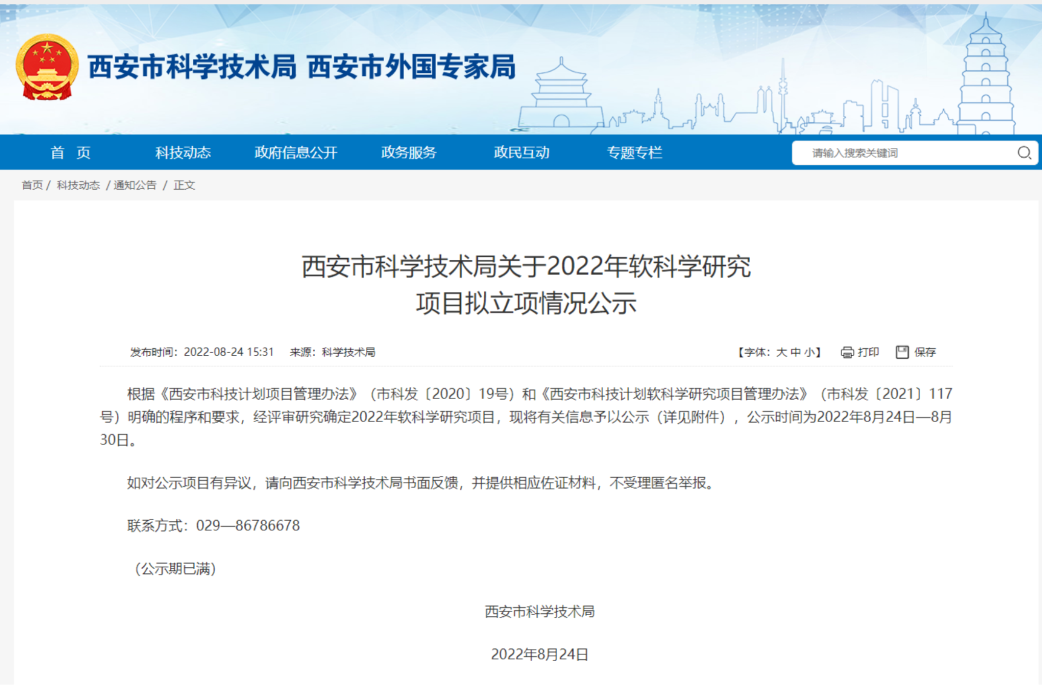
Task: Click 科技动态 breadcrumb link
Action: pyautogui.click(x=78, y=185)
